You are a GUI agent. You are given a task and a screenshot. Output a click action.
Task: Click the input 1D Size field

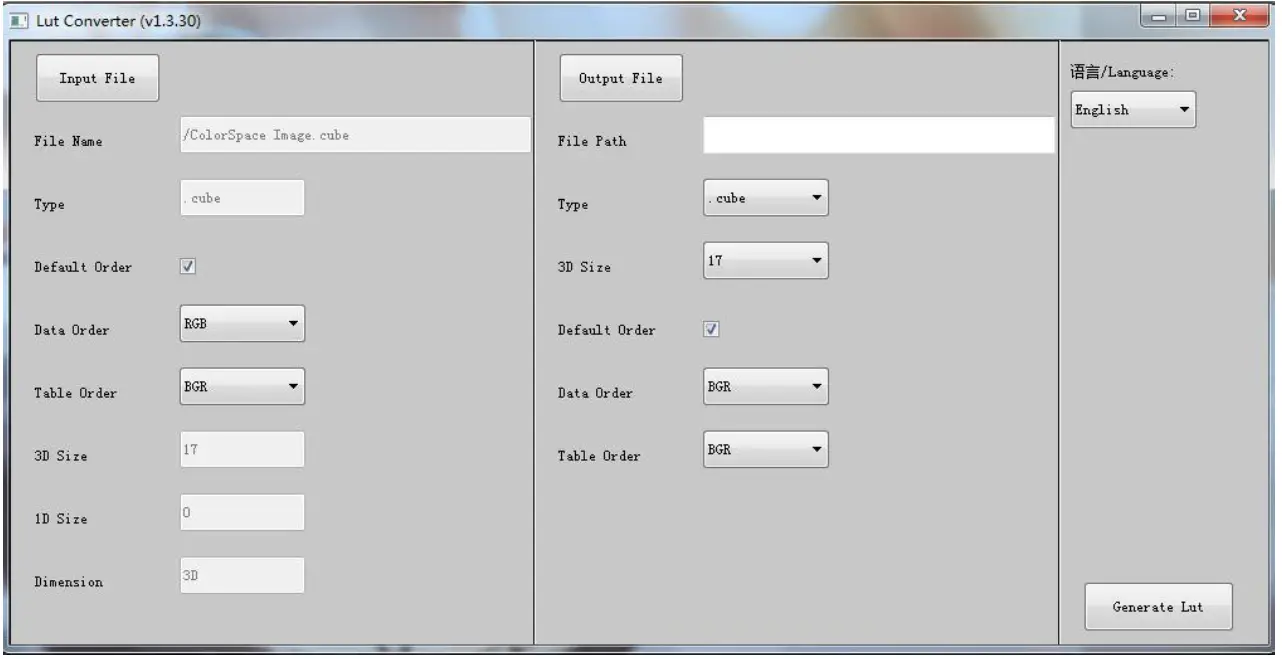coord(241,513)
